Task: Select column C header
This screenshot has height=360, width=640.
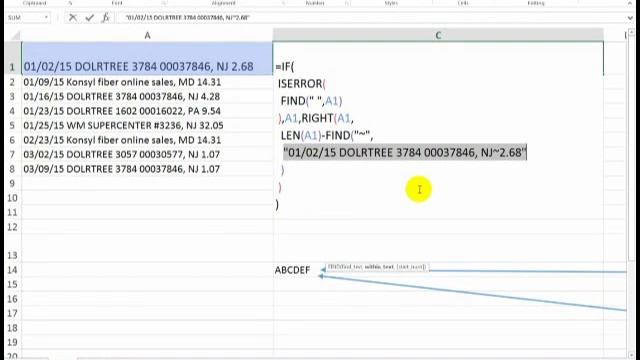Action: [x=438, y=36]
